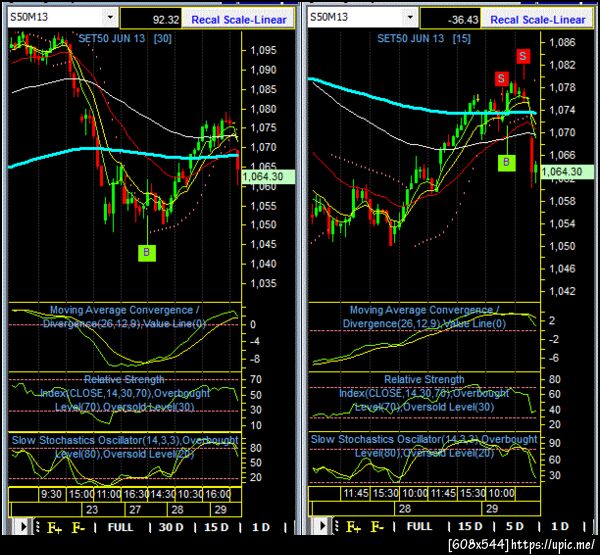Image resolution: width=600 pixels, height=555 pixels.
Task: Click F- zoom icon in left chart
Action: click(x=78, y=527)
